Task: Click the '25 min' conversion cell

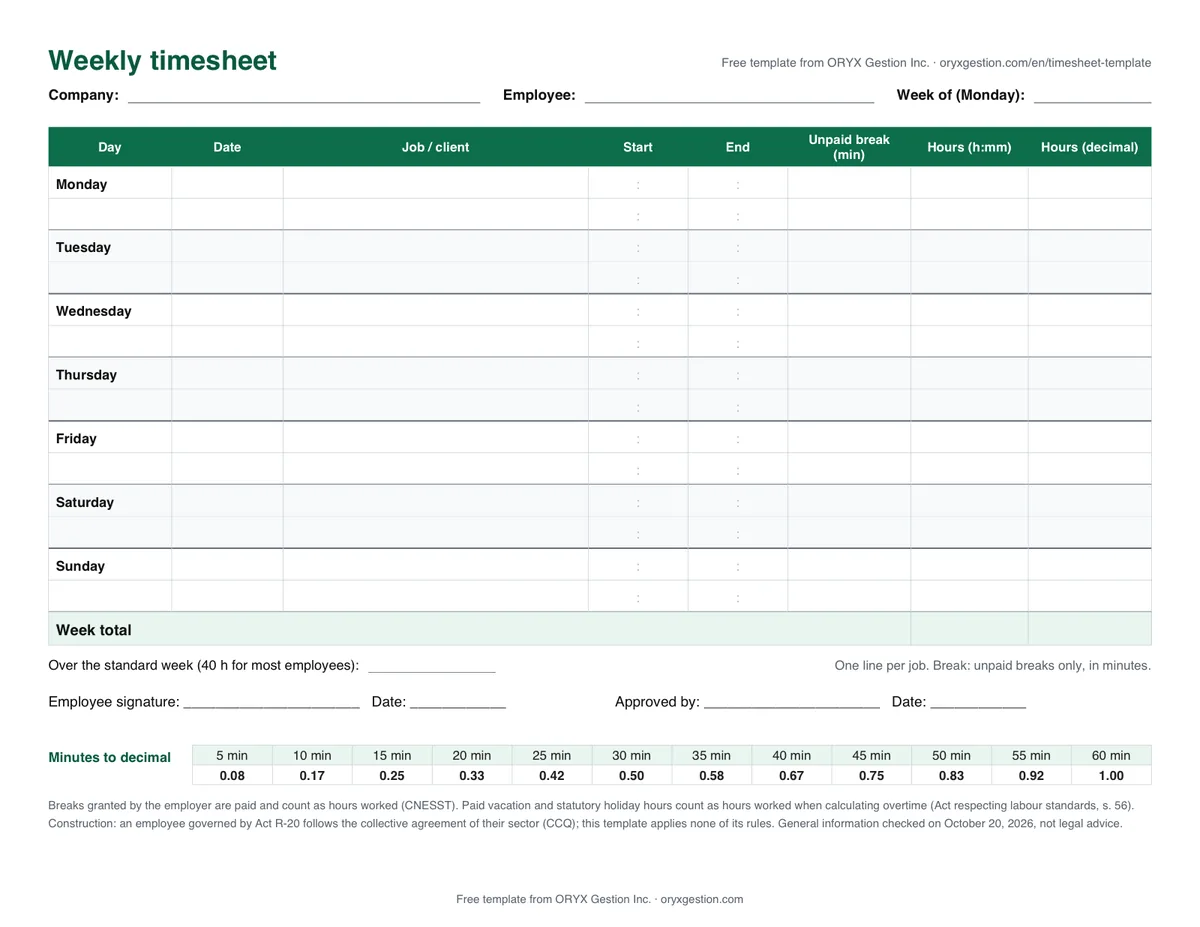Action: 552,756
